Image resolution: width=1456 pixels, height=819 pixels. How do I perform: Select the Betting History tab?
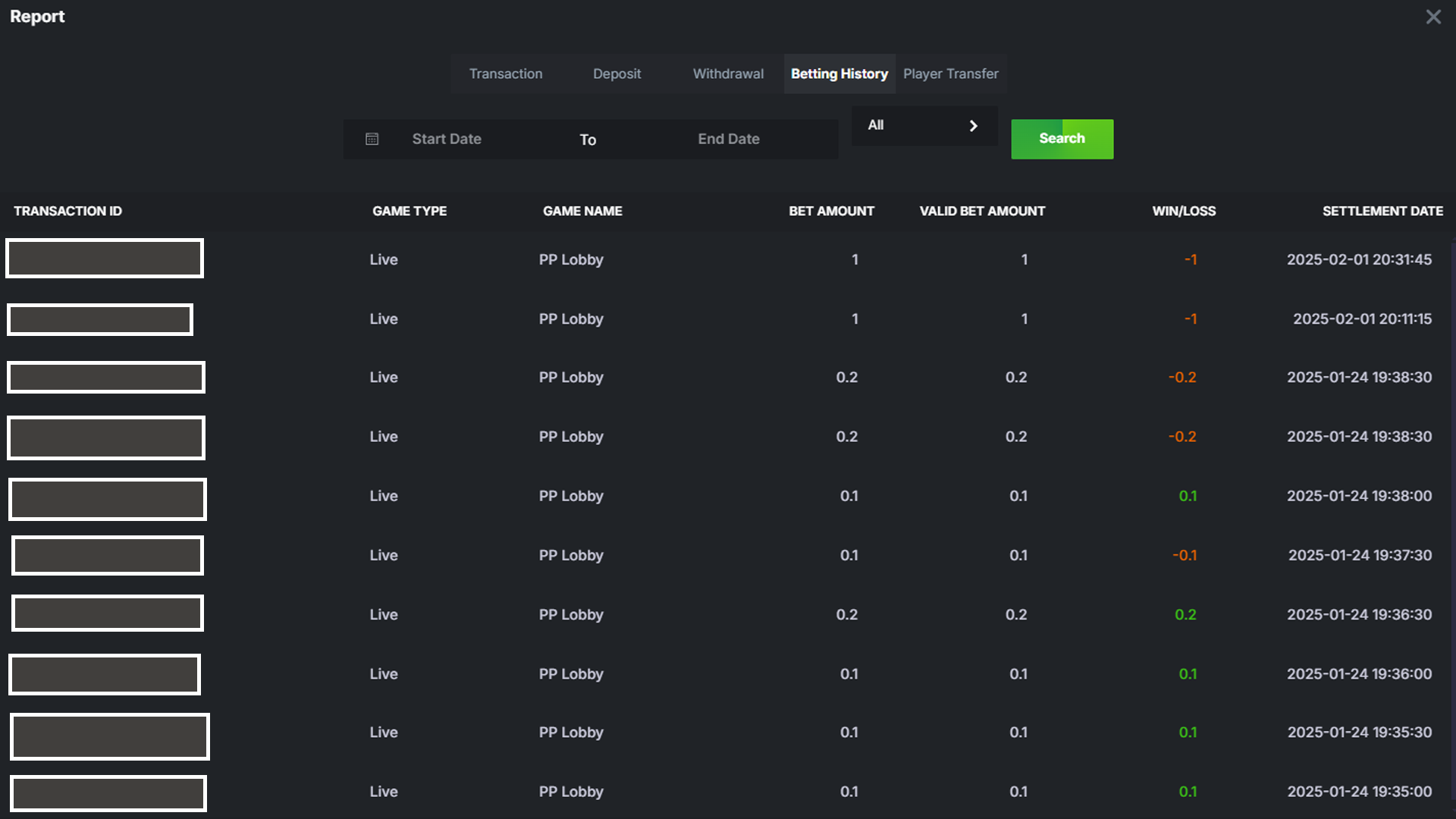click(x=839, y=74)
